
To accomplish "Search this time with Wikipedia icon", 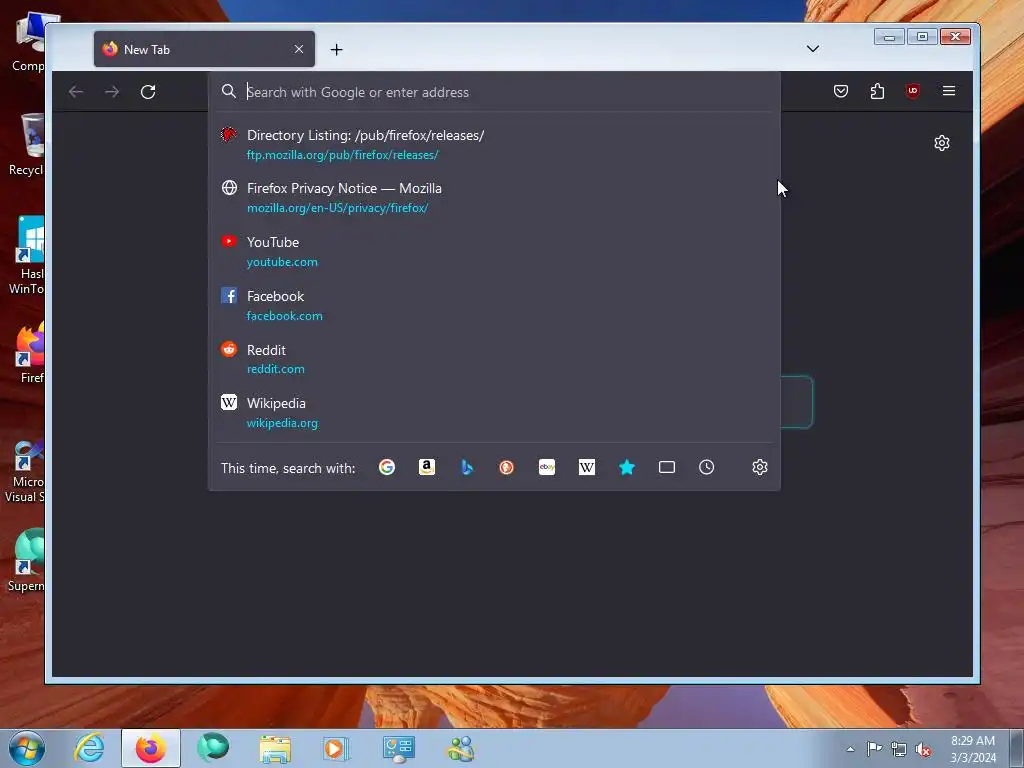I will tap(586, 467).
